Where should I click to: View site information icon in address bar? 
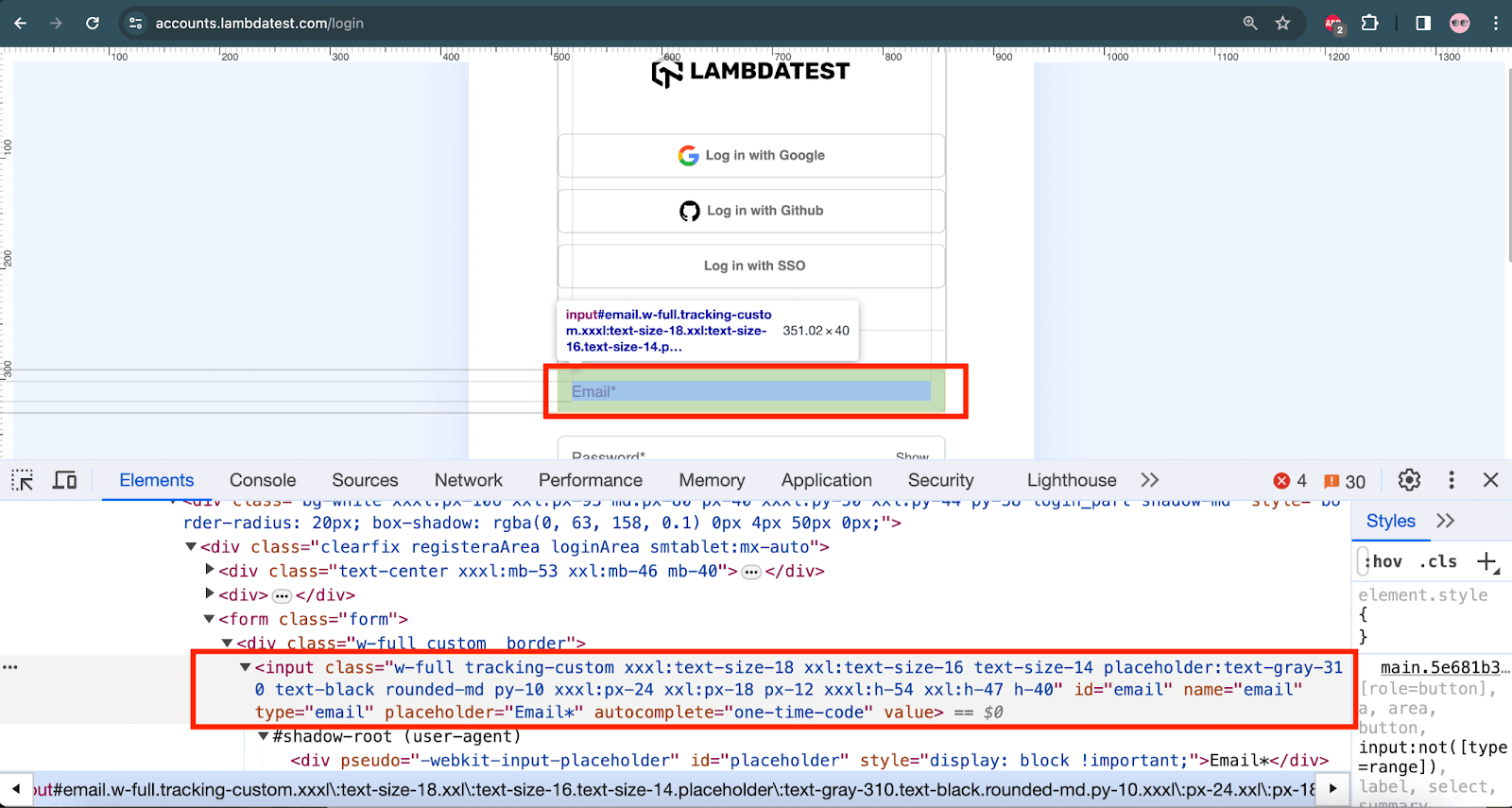[x=136, y=23]
